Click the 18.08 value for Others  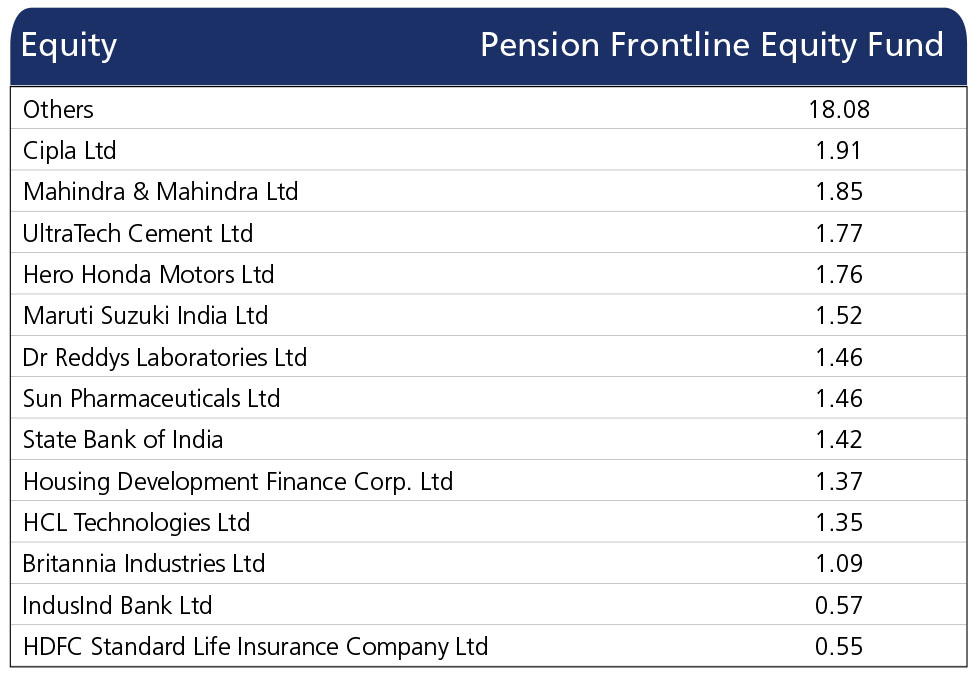(x=839, y=109)
